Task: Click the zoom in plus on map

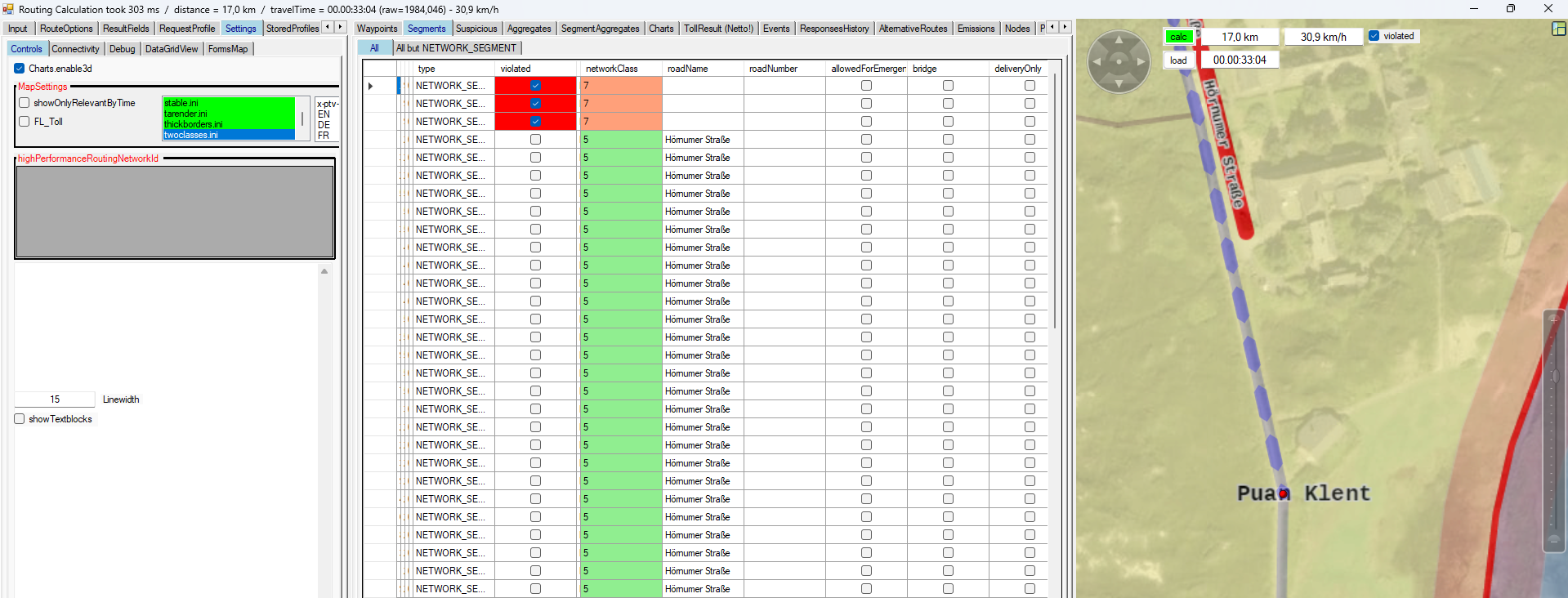Action: 1554,318
